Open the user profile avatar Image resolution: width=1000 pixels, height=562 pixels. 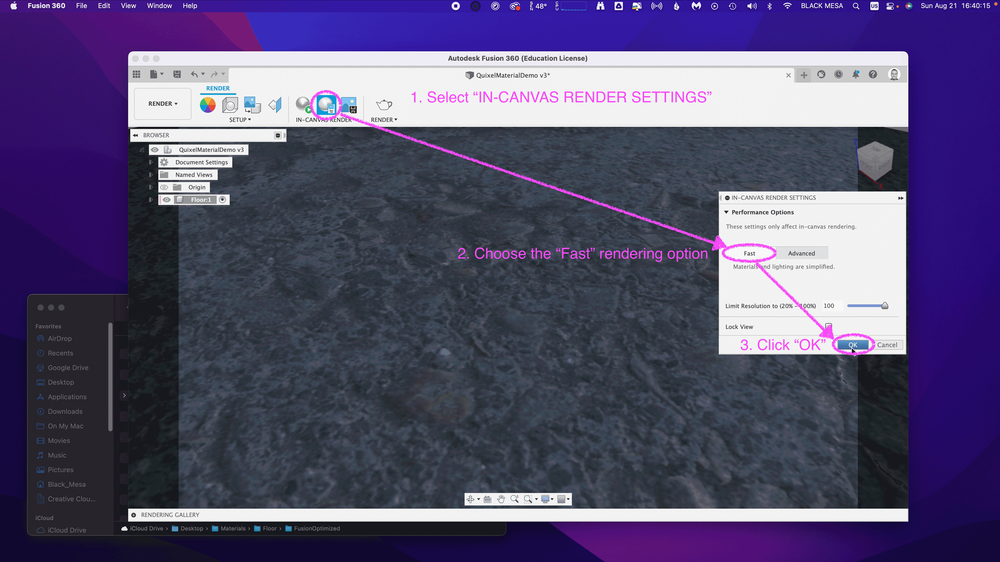point(894,75)
